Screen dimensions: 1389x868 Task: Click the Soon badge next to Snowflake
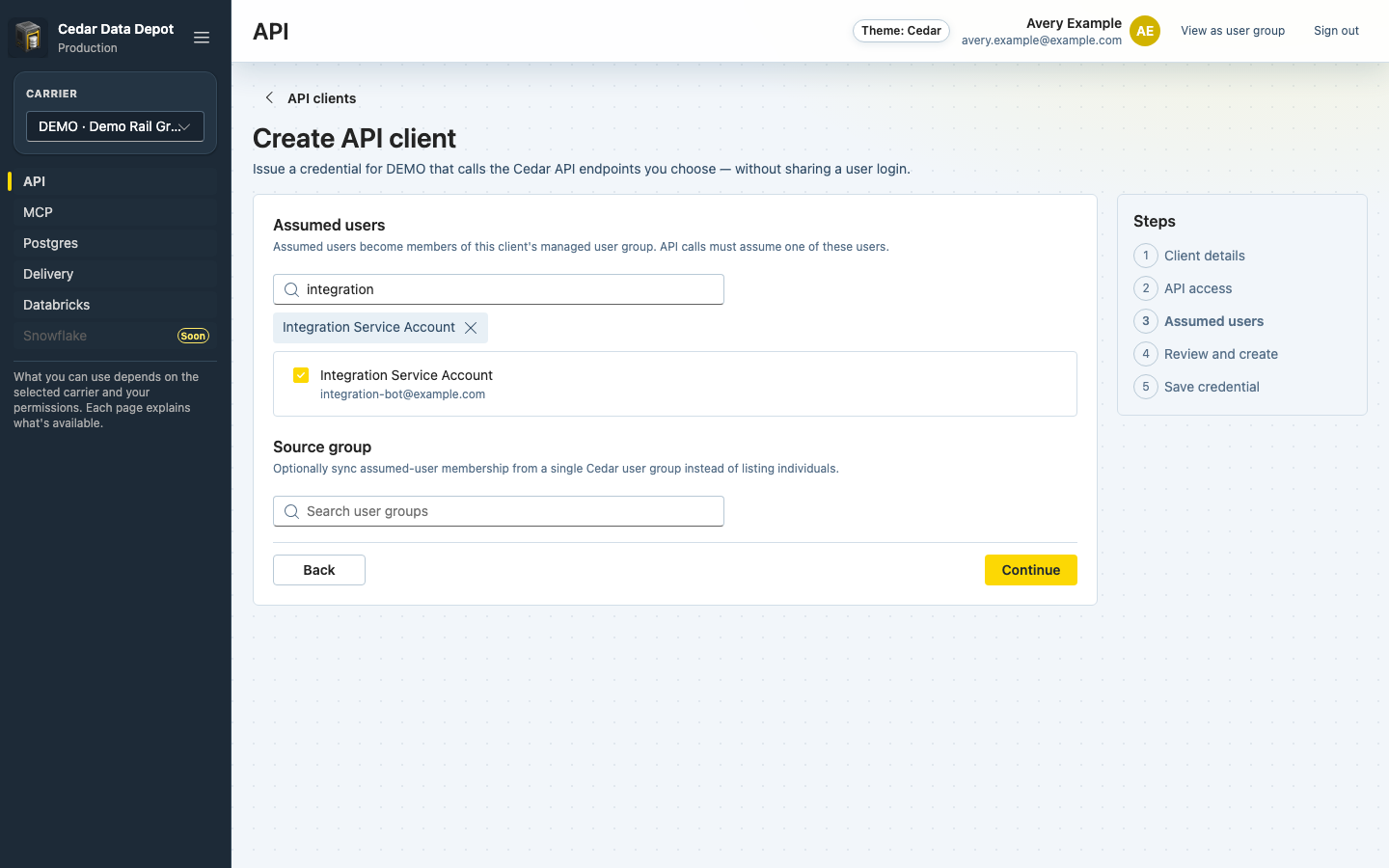coord(193,336)
